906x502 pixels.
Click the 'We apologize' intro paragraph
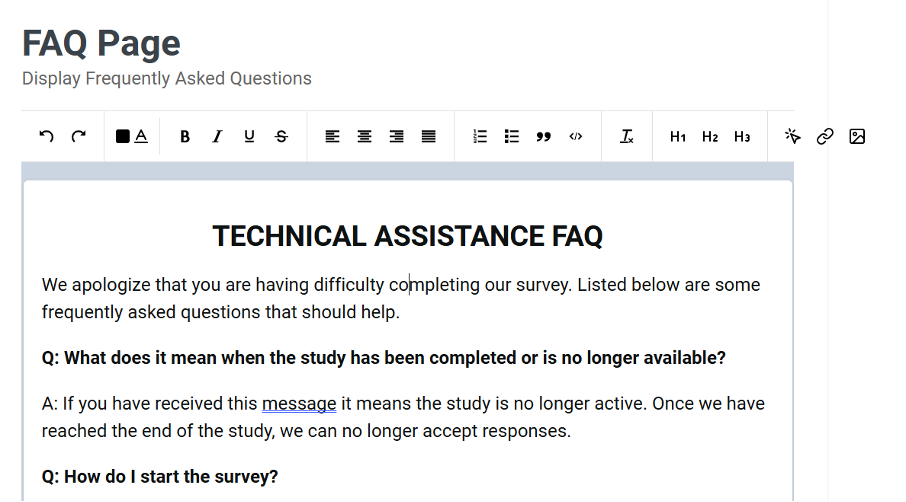(x=401, y=298)
